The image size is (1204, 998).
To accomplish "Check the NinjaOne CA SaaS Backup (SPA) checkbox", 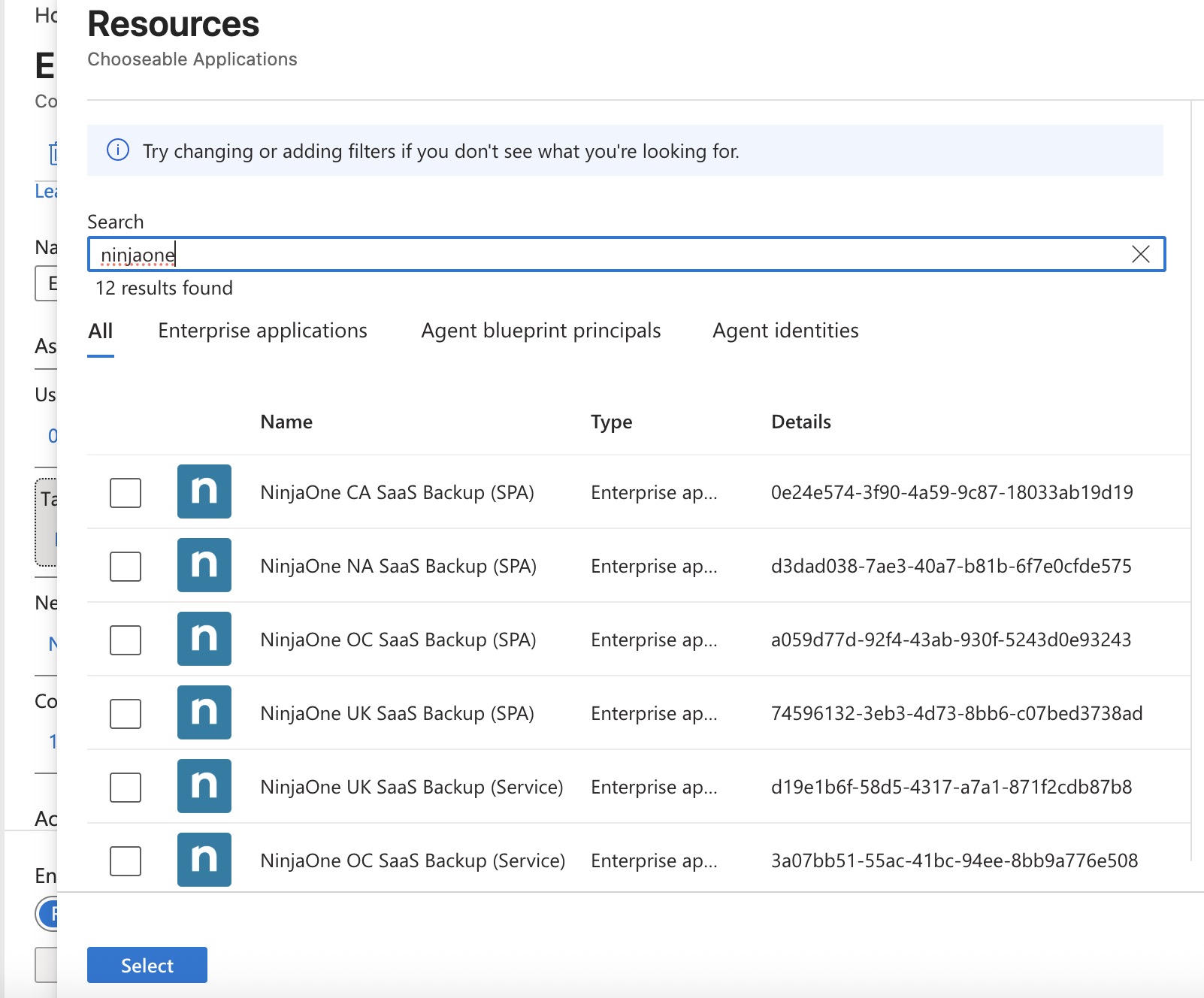I will tap(126, 493).
